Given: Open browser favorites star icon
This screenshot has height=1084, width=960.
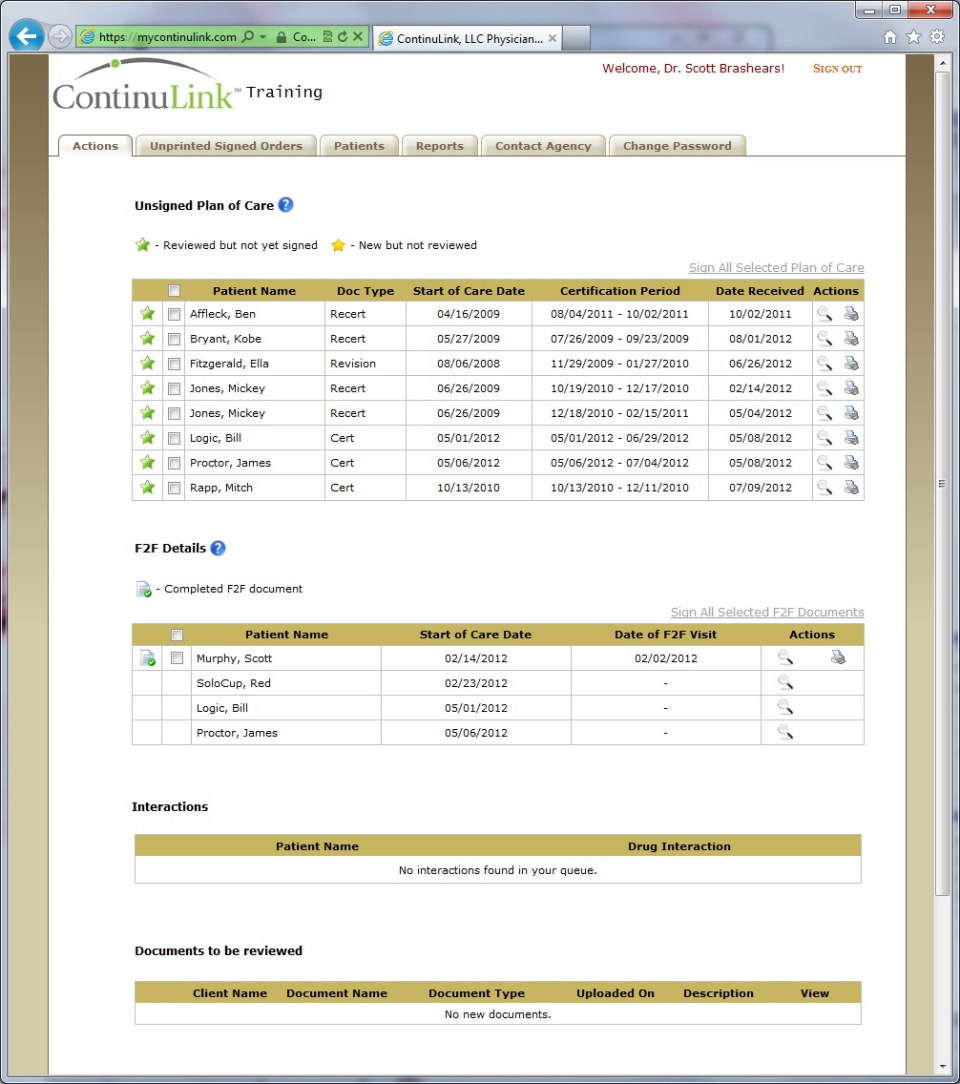Looking at the screenshot, I should tap(914, 37).
